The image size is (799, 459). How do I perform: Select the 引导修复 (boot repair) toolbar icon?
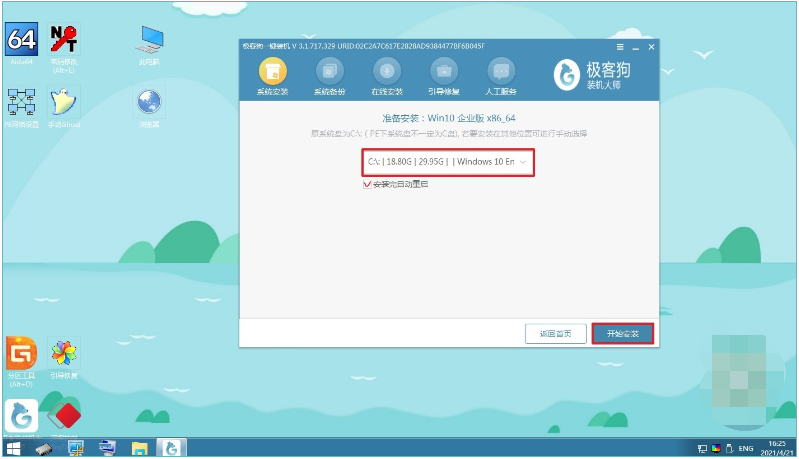[444, 71]
